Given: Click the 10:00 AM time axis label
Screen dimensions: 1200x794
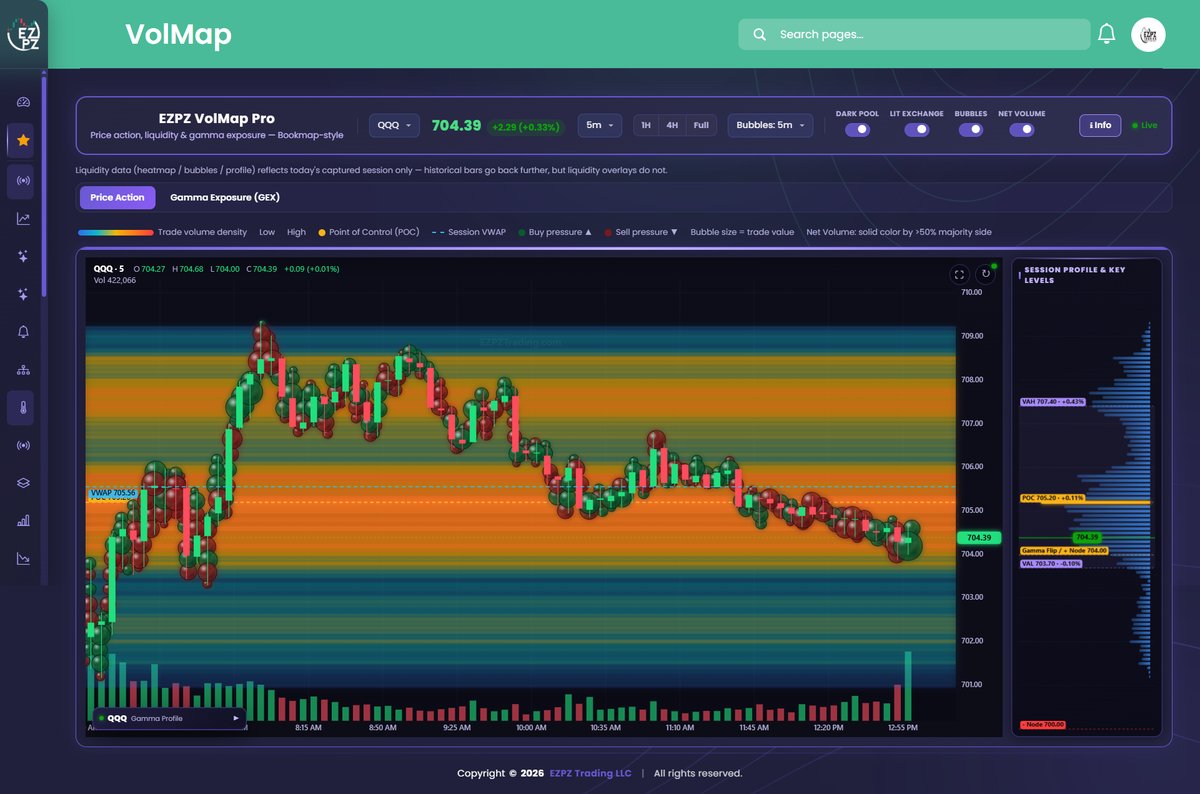Looking at the screenshot, I should [531, 728].
